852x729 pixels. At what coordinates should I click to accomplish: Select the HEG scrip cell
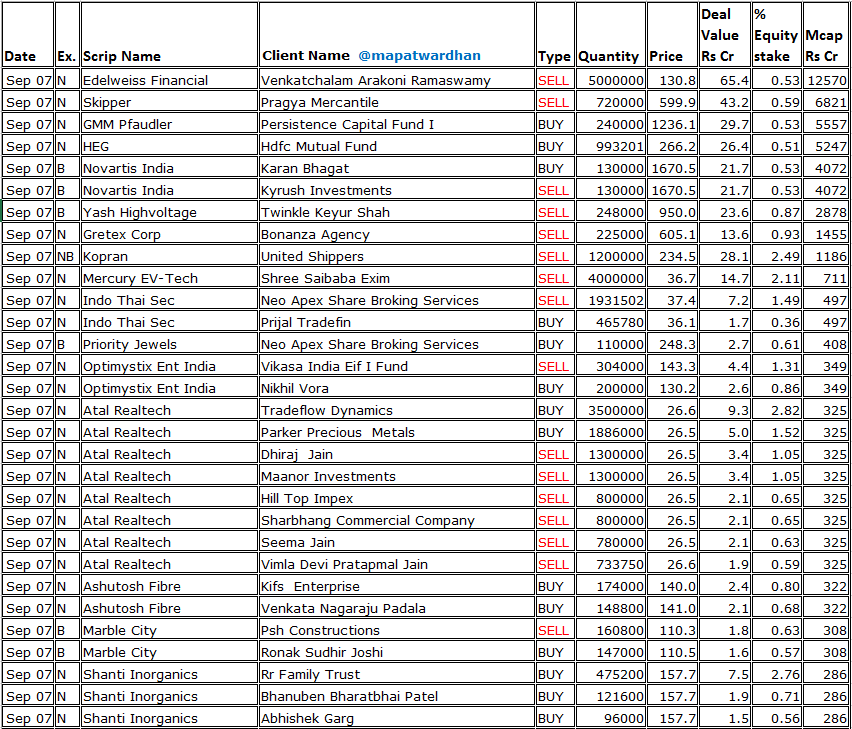170,146
